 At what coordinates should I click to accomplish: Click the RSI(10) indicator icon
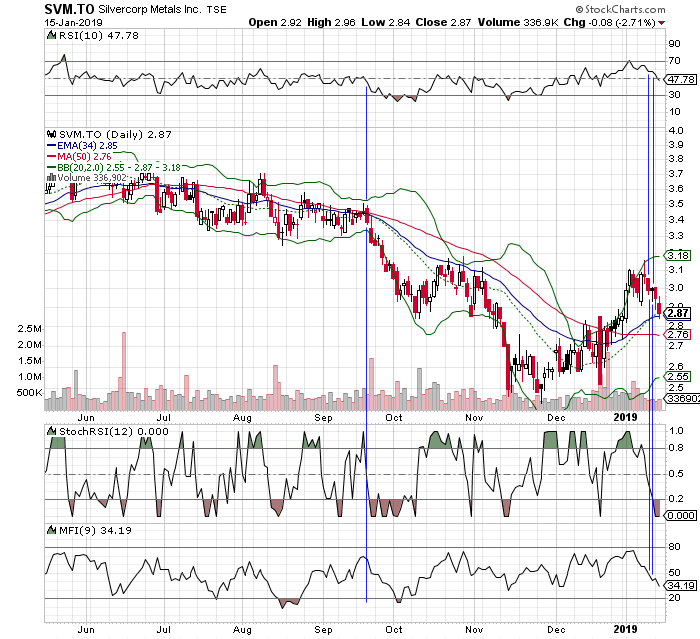click(52, 35)
